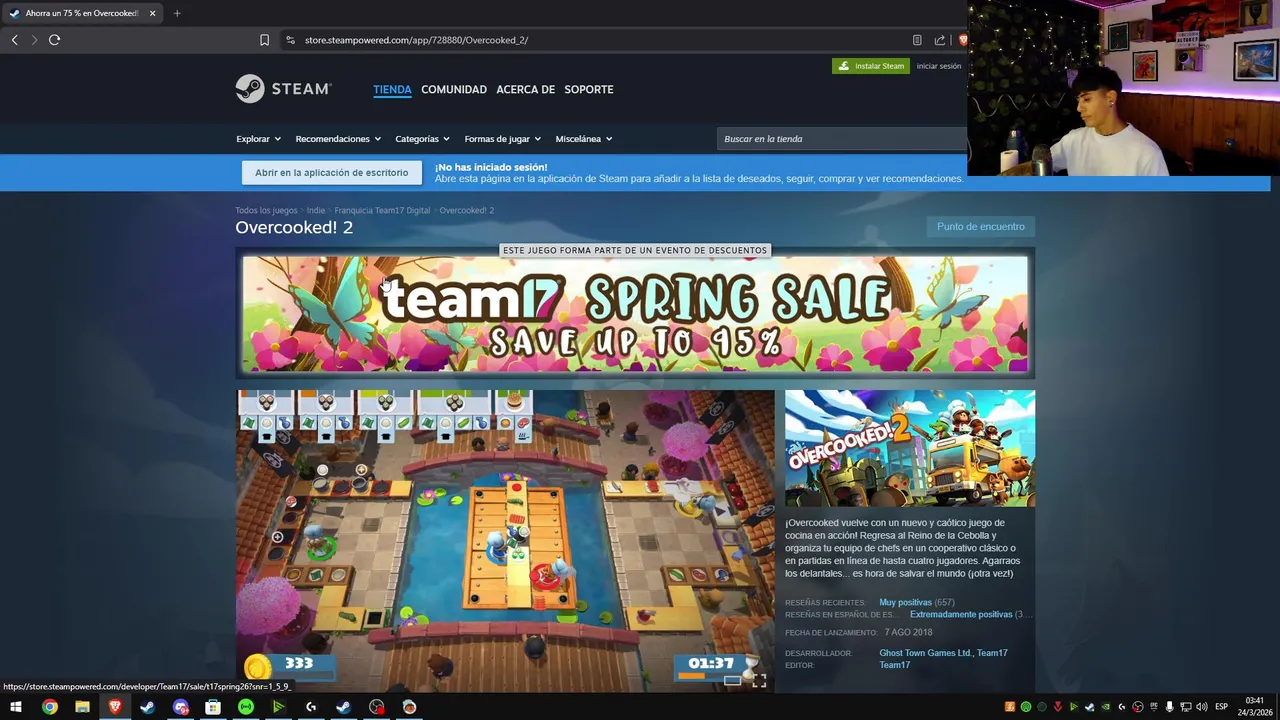Click the browser back arrow
The height and width of the screenshot is (720, 1280).
click(x=14, y=40)
